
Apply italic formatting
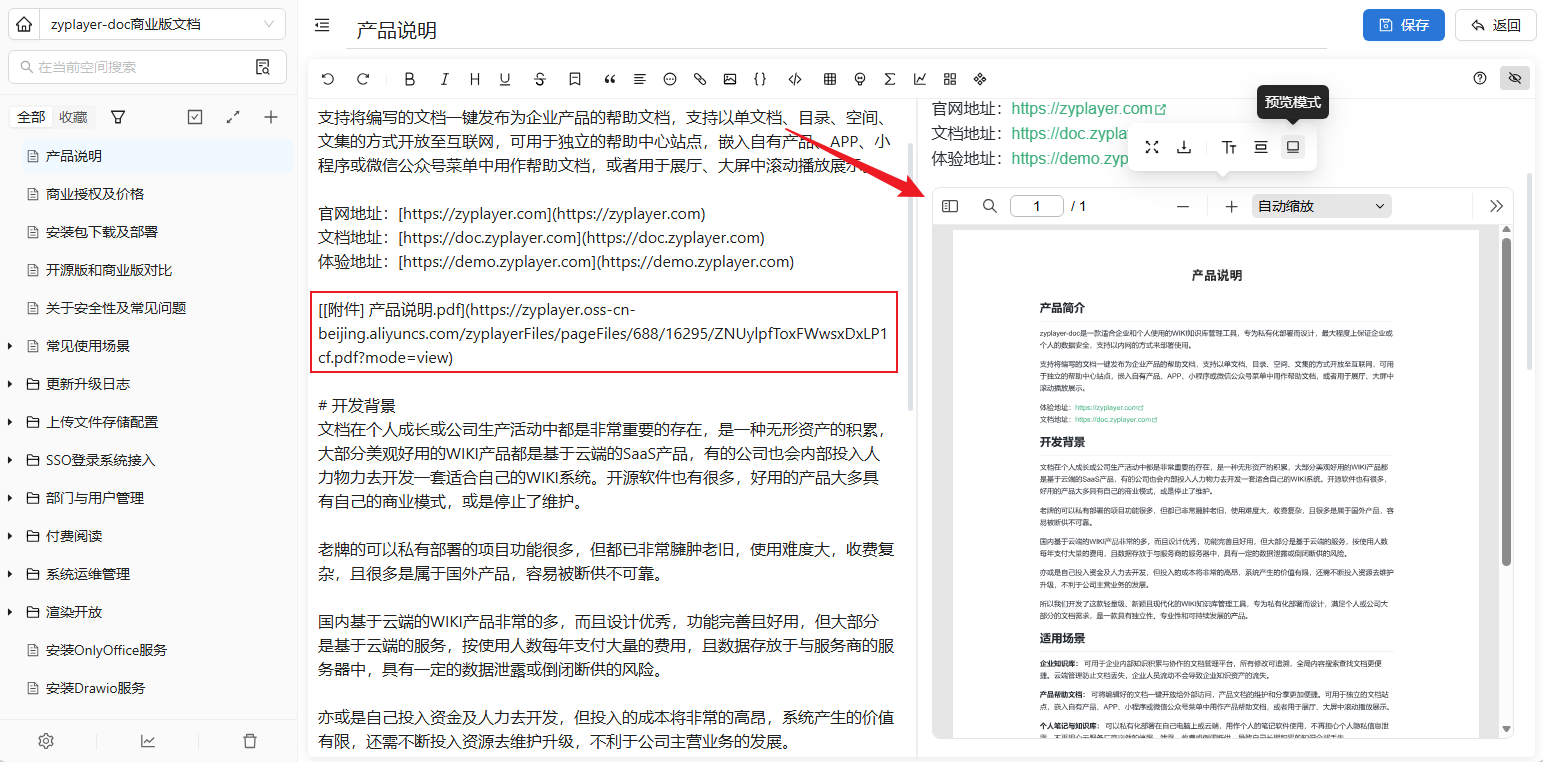[445, 79]
